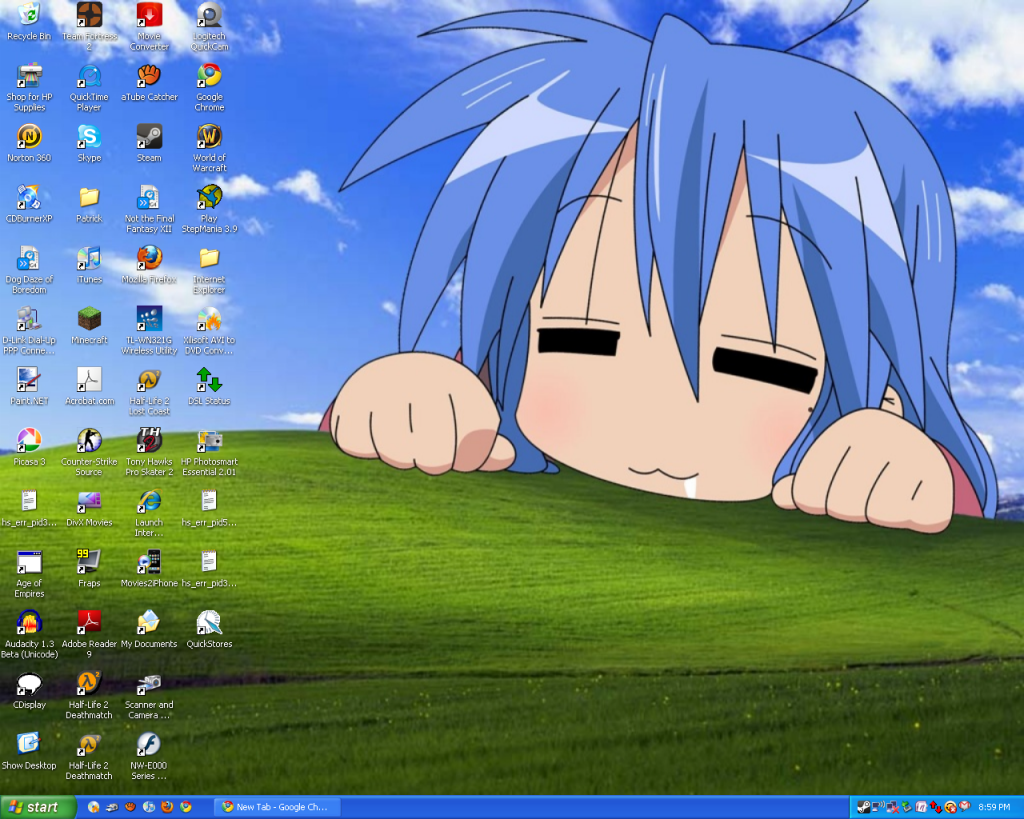Image resolution: width=1024 pixels, height=819 pixels.
Task: Launch Counter-Strike Source icon
Action: coord(89,452)
